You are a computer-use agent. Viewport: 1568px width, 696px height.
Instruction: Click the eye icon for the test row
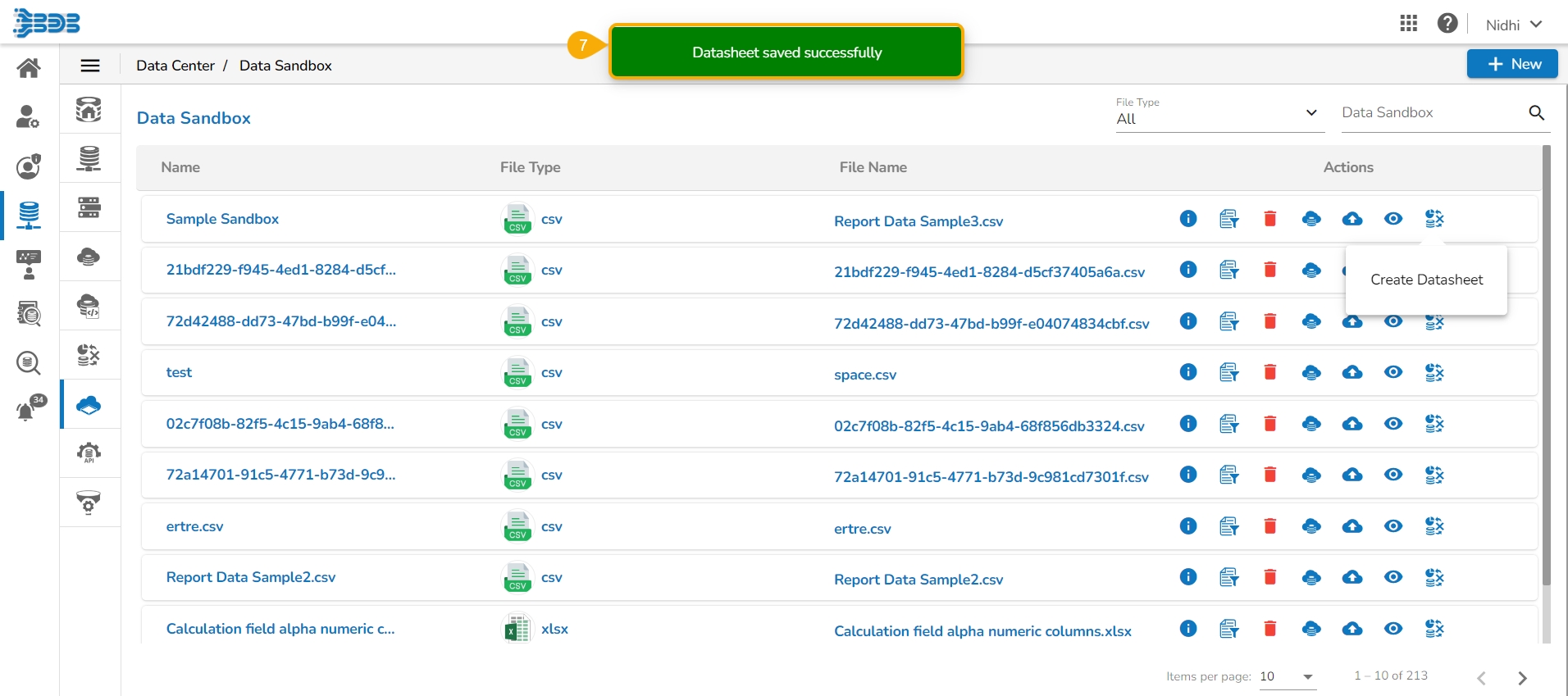1393,372
